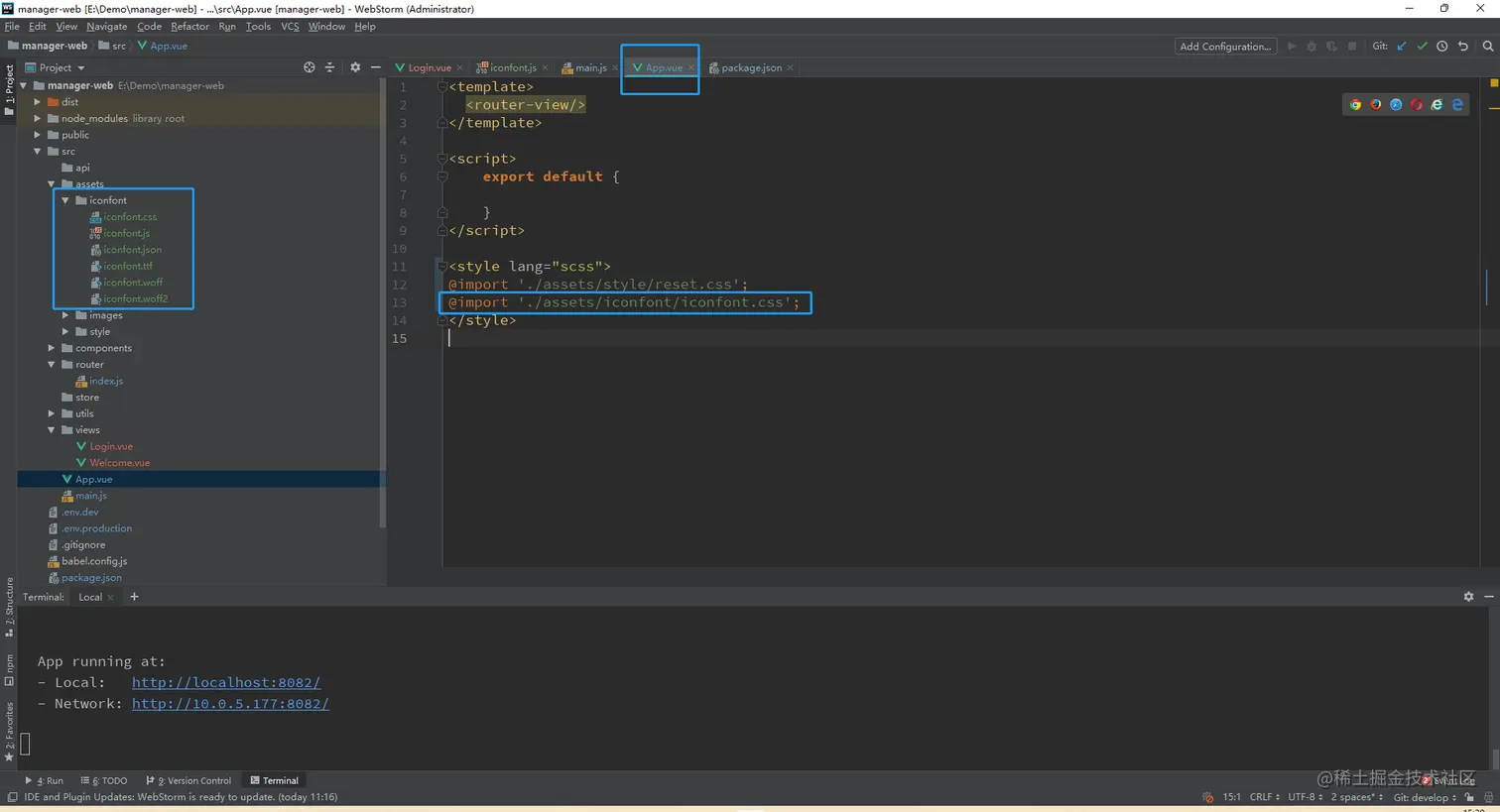The image size is (1500, 812).
Task: Open http://10.0.5.177:8082/ network link
Action: point(230,703)
